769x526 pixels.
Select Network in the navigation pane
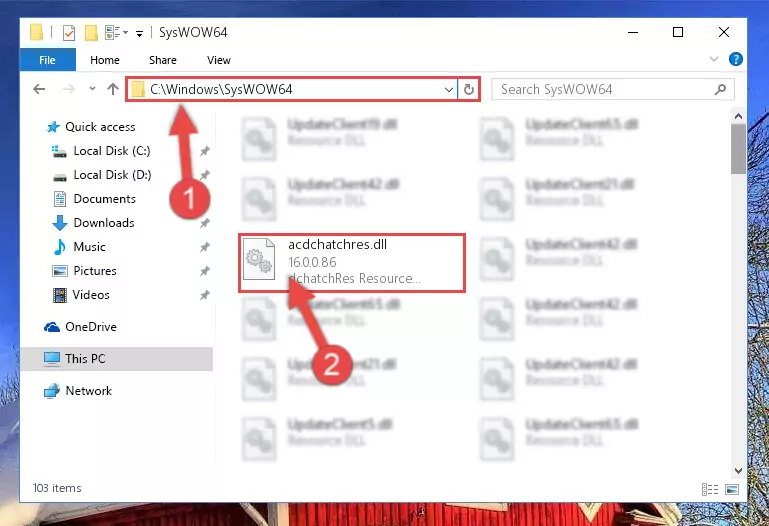(88, 391)
